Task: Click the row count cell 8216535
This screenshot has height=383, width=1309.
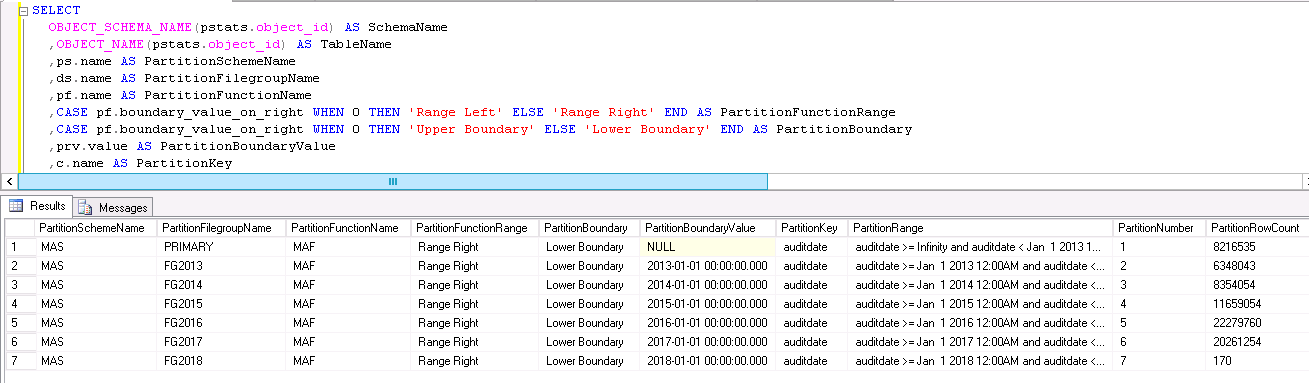Action: pos(1256,246)
